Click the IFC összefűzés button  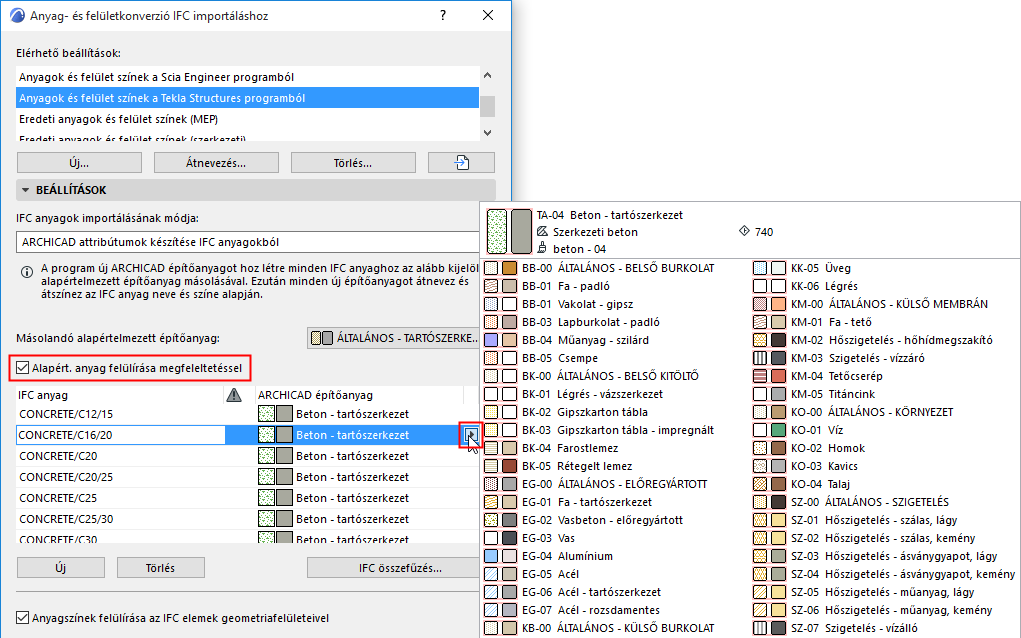tap(398, 567)
